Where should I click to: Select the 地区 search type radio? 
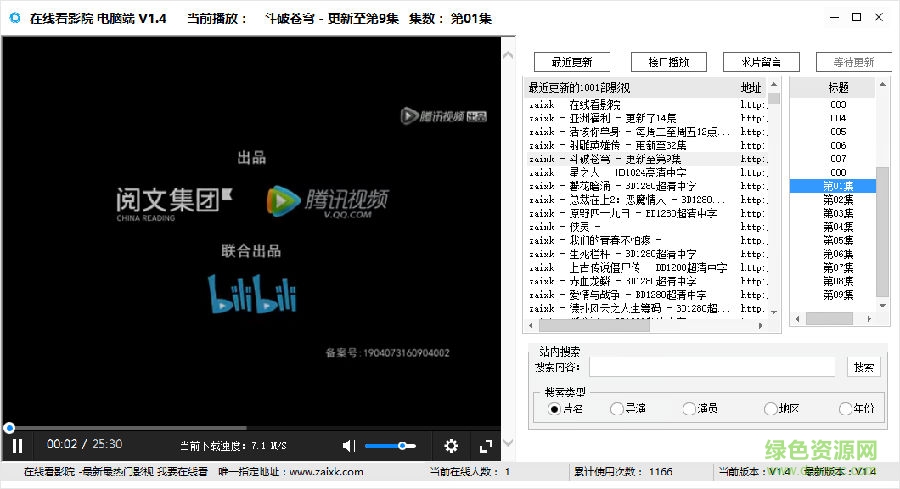pos(771,408)
